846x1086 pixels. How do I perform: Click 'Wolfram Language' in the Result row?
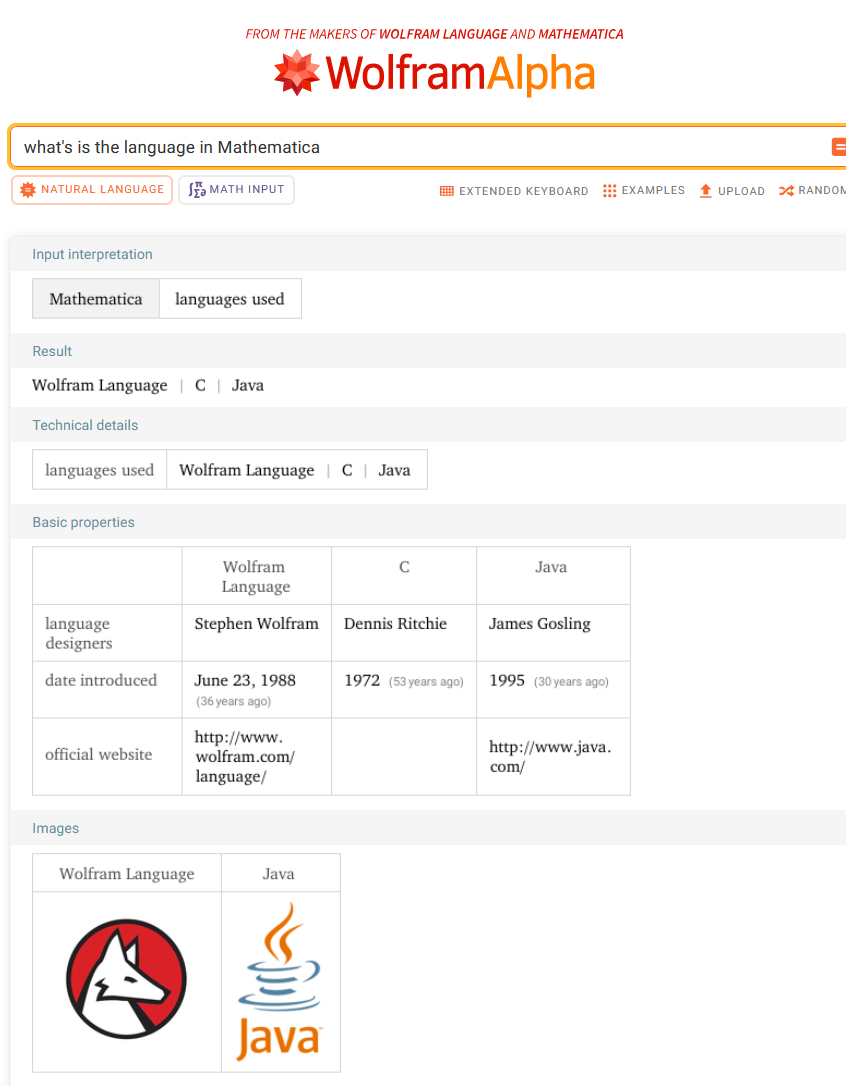(100, 385)
